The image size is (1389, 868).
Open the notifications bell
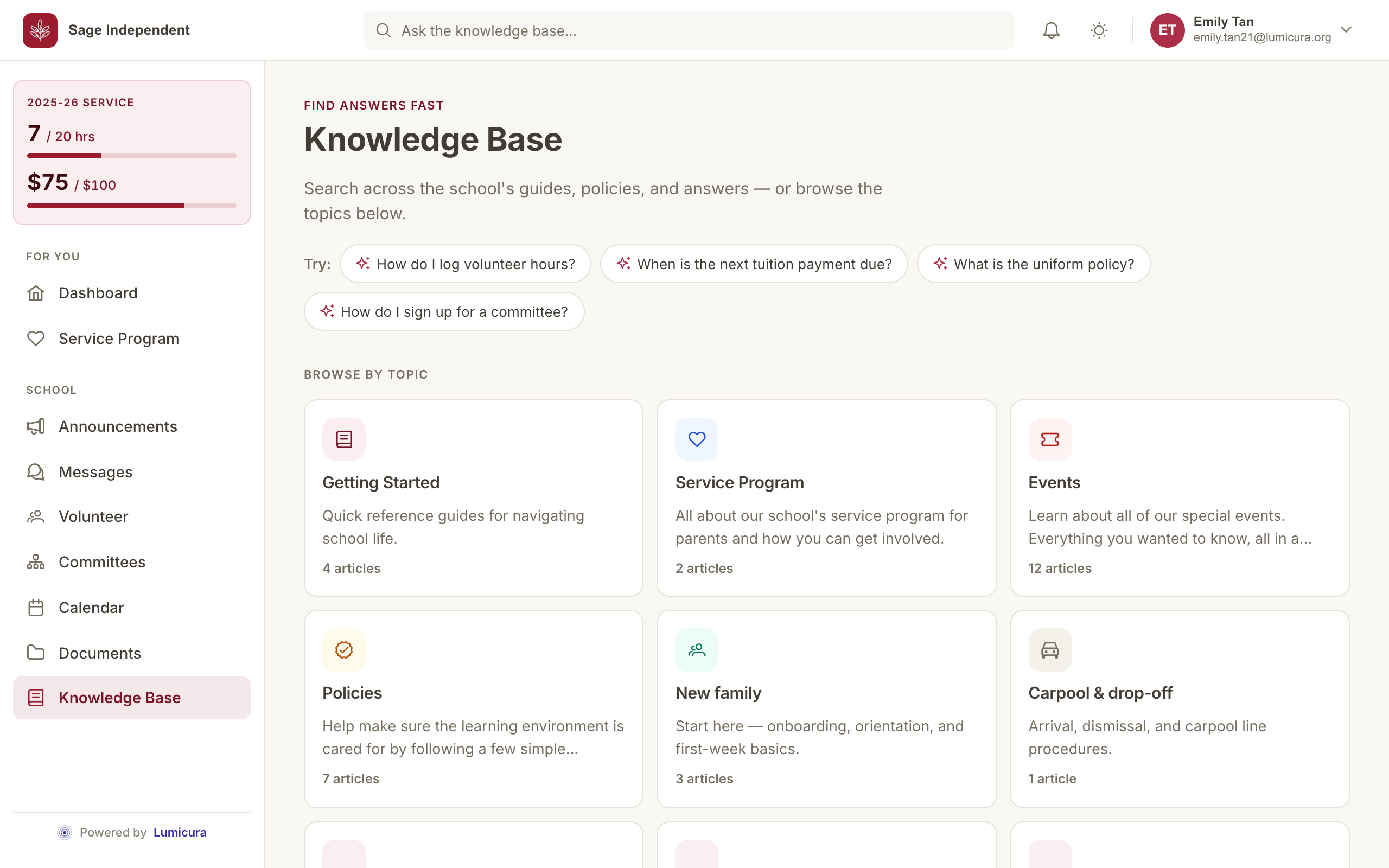(1051, 30)
